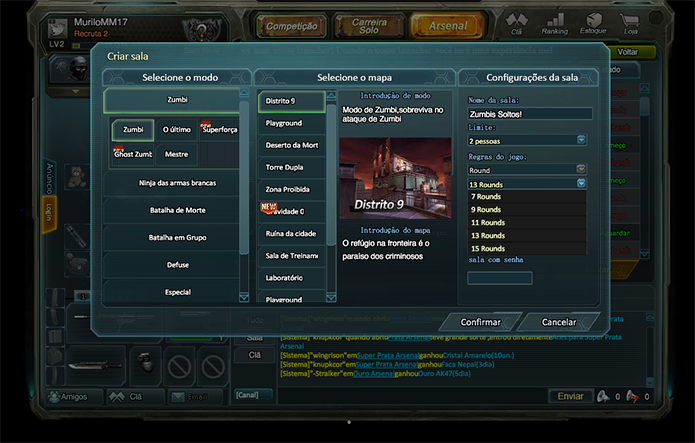Select Zumbi sub-mode option
Screen dimensions: 695x443
point(133,129)
